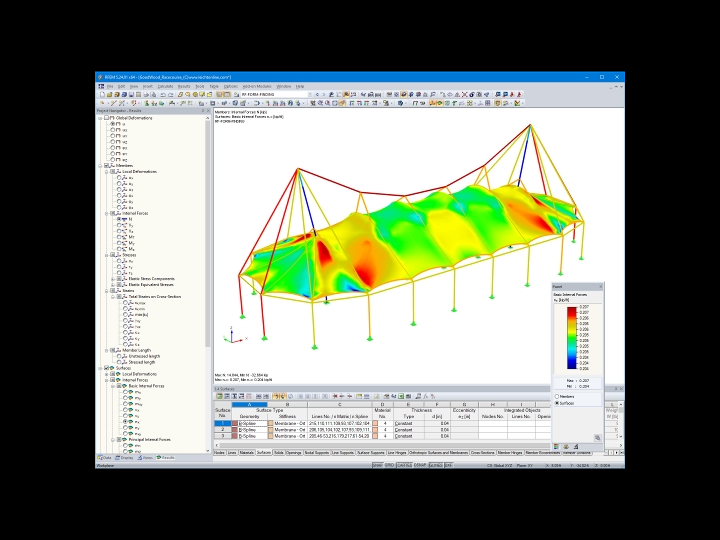Open the Views tab in navigator
This screenshot has height=540, width=720.
[x=145, y=458]
